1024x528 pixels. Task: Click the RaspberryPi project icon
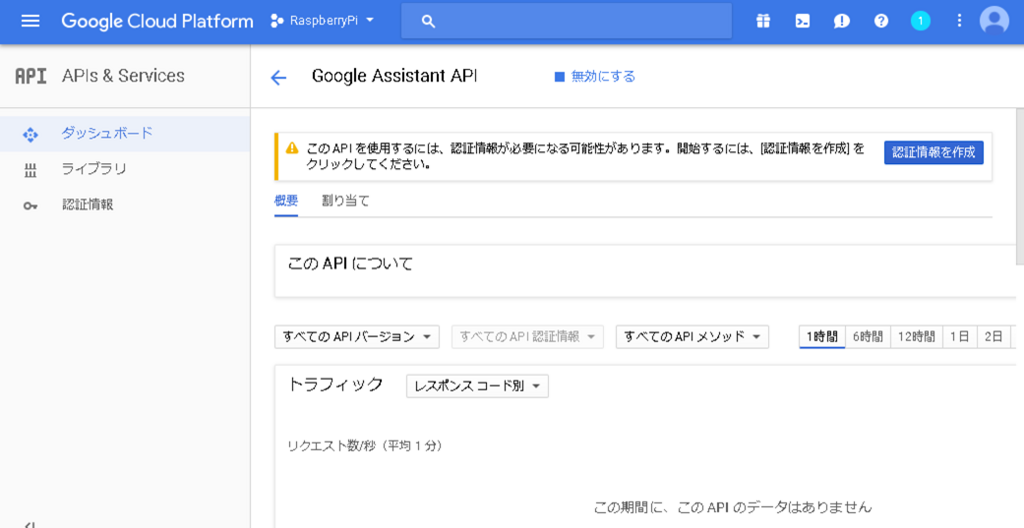276,21
